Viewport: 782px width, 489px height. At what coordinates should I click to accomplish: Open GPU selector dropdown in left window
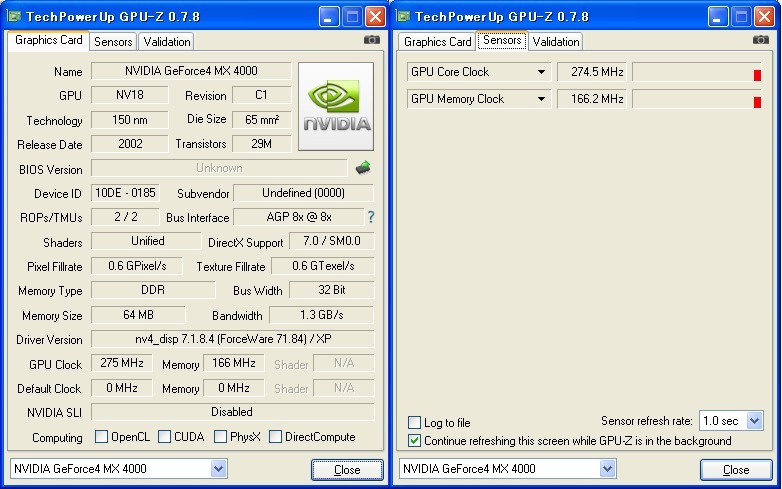218,469
